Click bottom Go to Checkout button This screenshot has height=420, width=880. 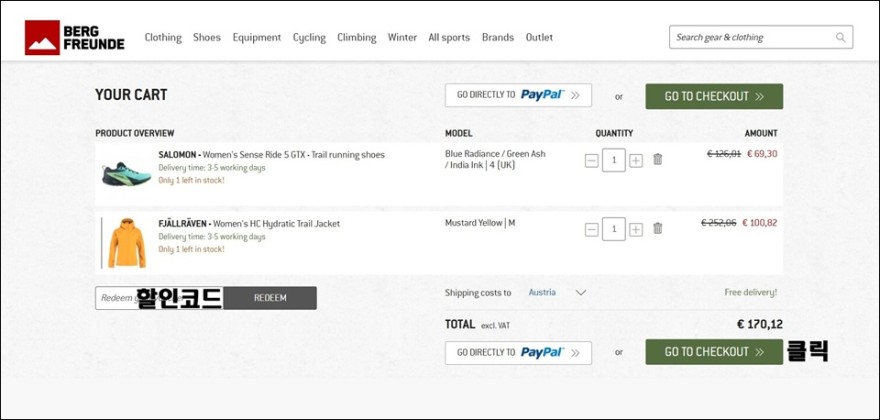coord(714,351)
